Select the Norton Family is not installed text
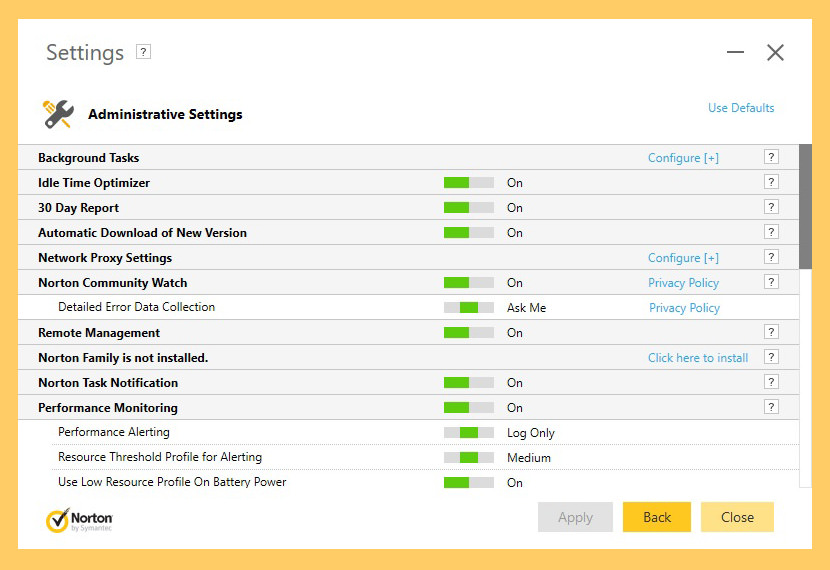The width and height of the screenshot is (830, 570). click(x=123, y=358)
